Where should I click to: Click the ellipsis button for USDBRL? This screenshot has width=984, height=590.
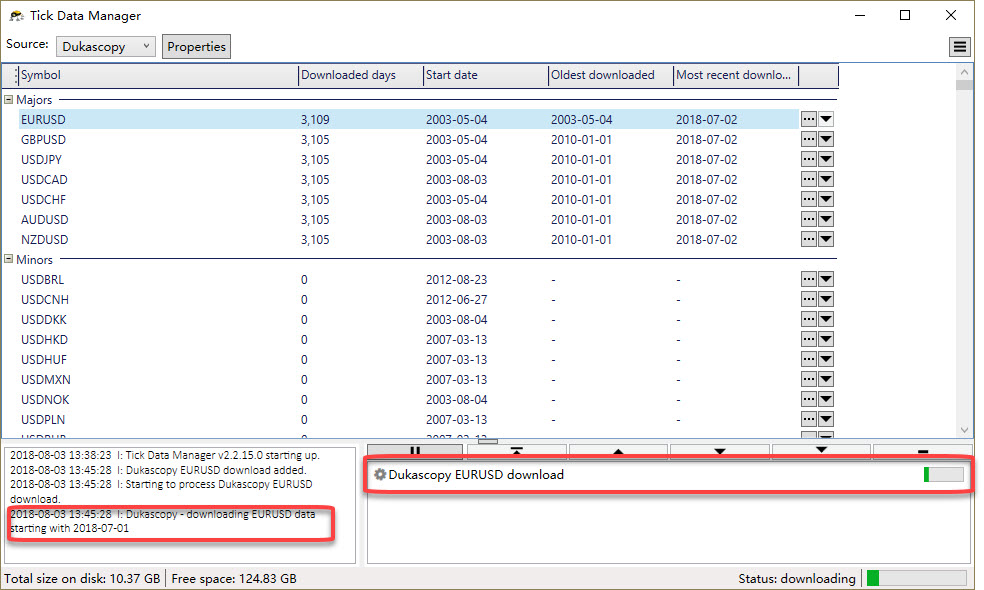(x=809, y=280)
